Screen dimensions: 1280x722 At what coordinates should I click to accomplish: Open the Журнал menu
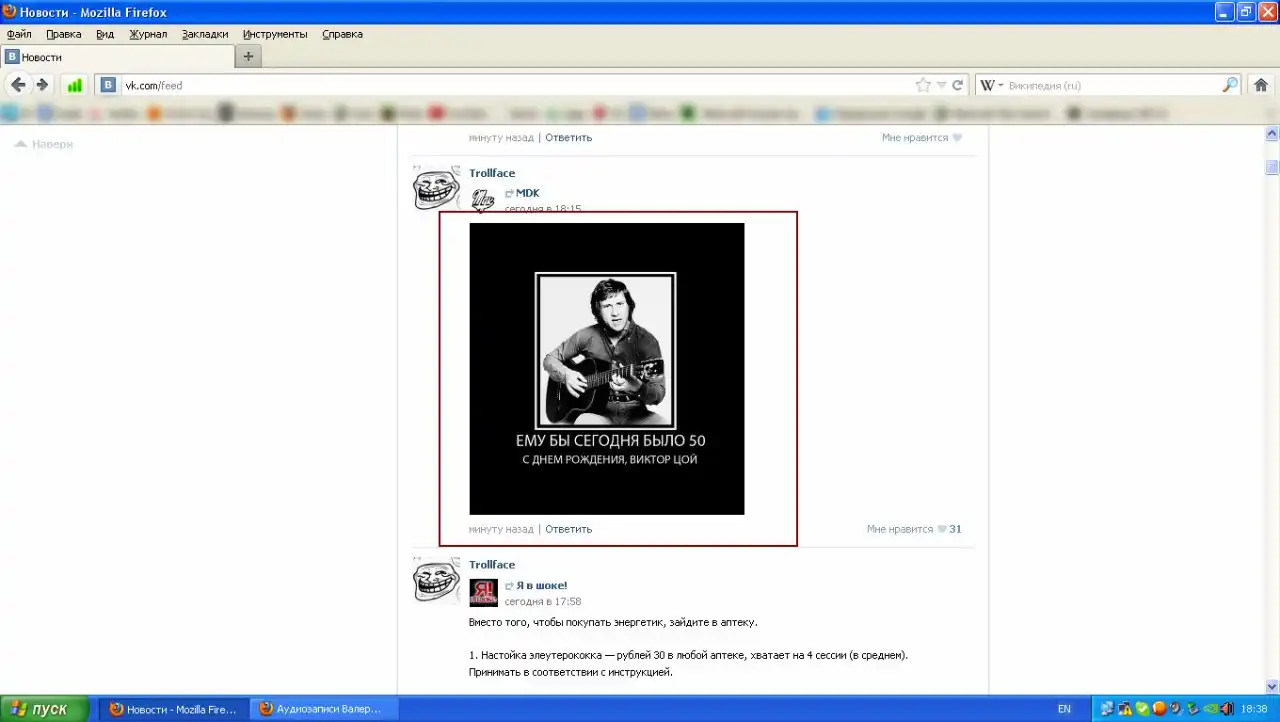pyautogui.click(x=148, y=34)
